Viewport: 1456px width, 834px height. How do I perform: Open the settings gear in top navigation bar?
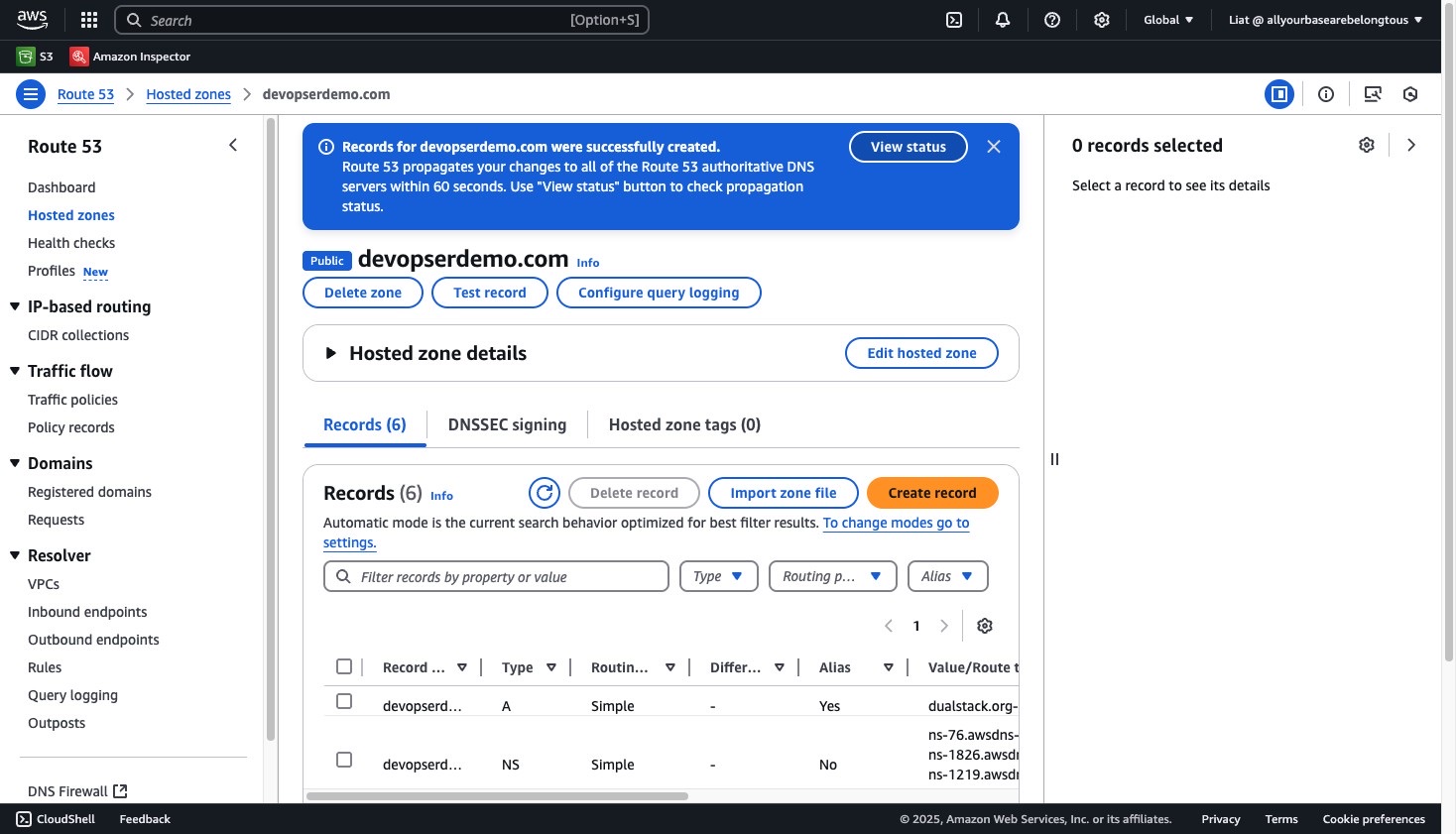[x=1101, y=20]
